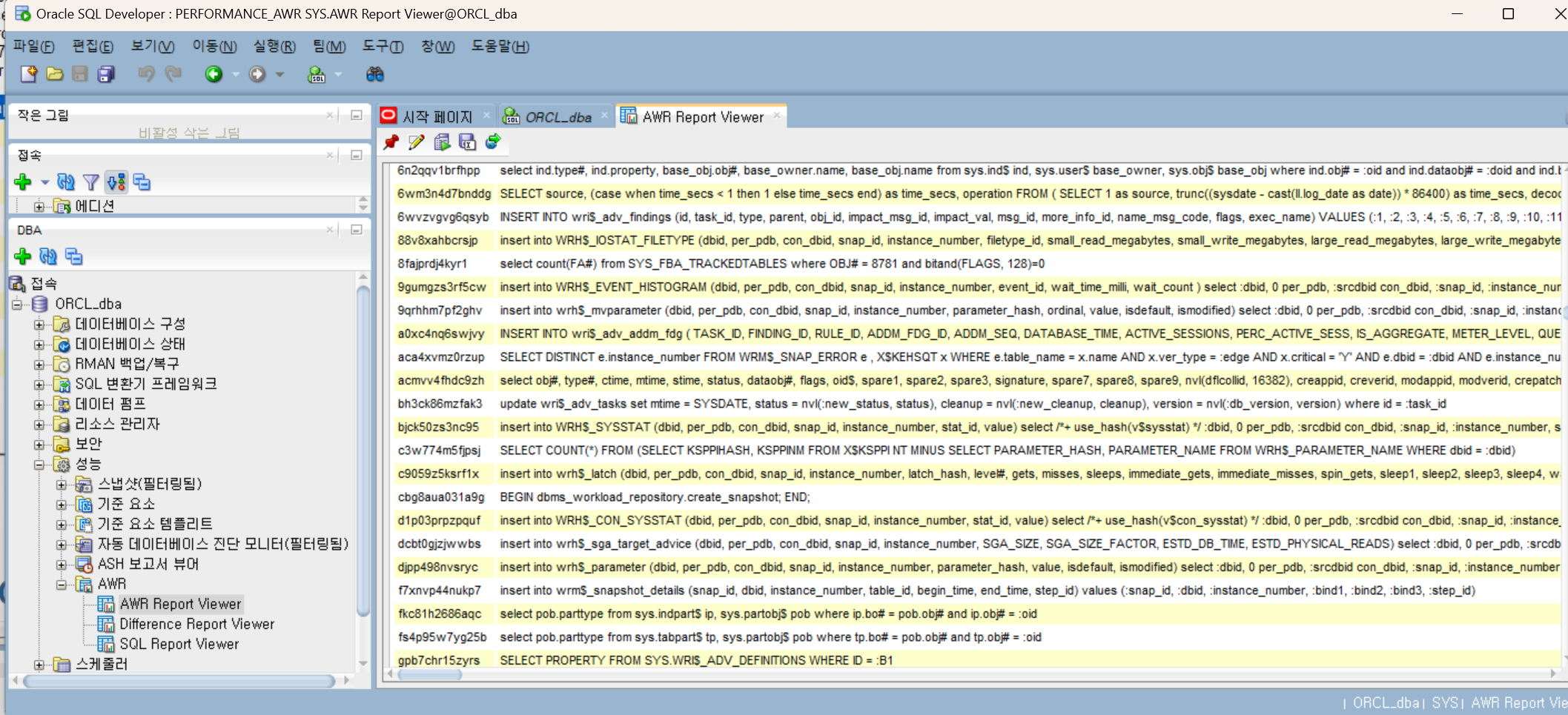This screenshot has height=715, width=1568.
Task: Expand the ASH 보고서 뷰어 node
Action: [x=62, y=565]
